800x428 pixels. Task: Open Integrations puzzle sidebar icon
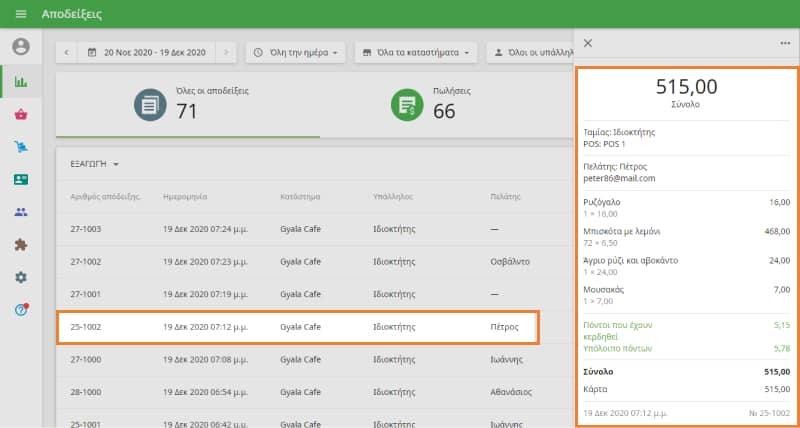pos(21,244)
